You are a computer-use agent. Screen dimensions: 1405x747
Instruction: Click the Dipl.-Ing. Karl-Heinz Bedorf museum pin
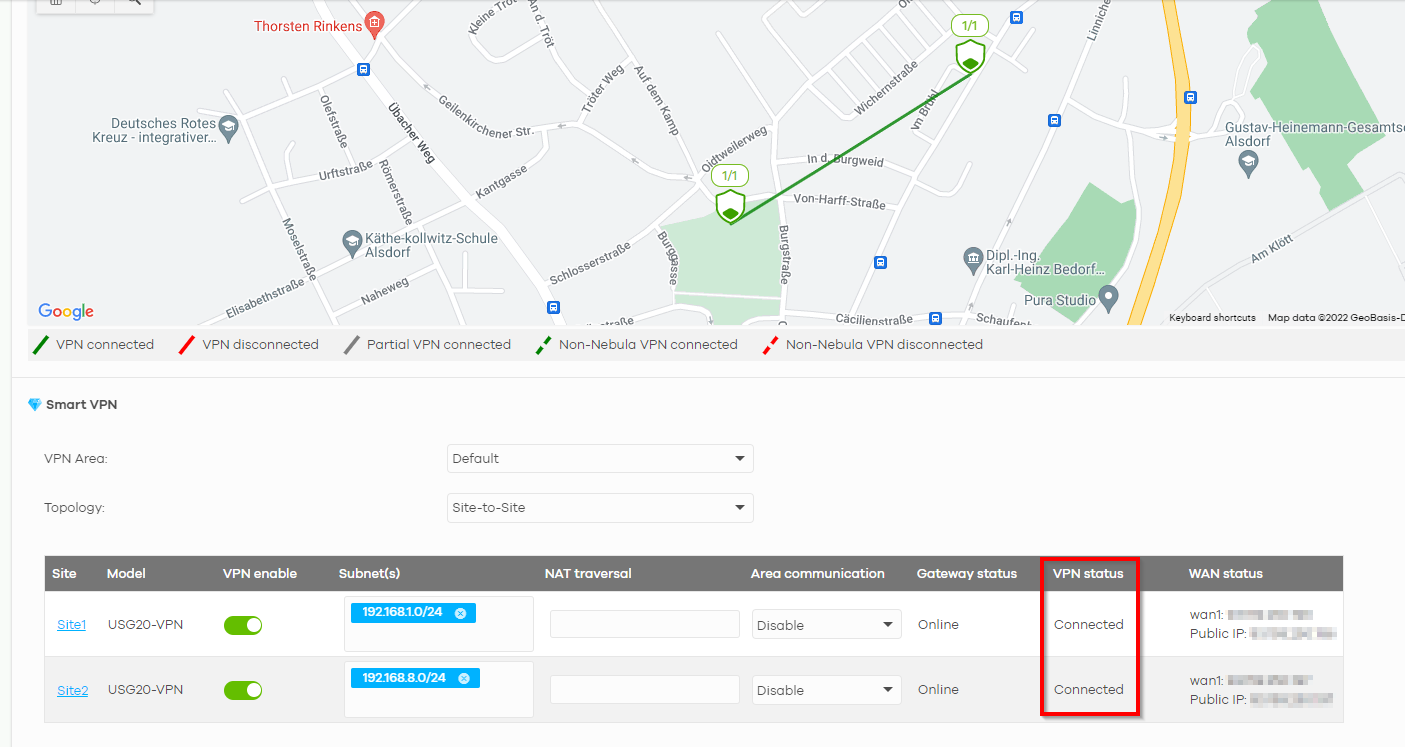[x=973, y=259]
